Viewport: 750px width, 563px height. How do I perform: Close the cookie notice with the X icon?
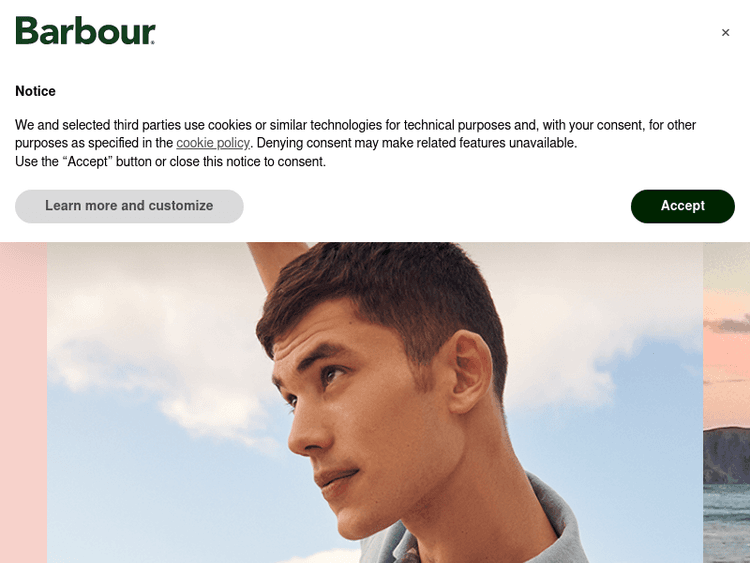[x=725, y=33]
